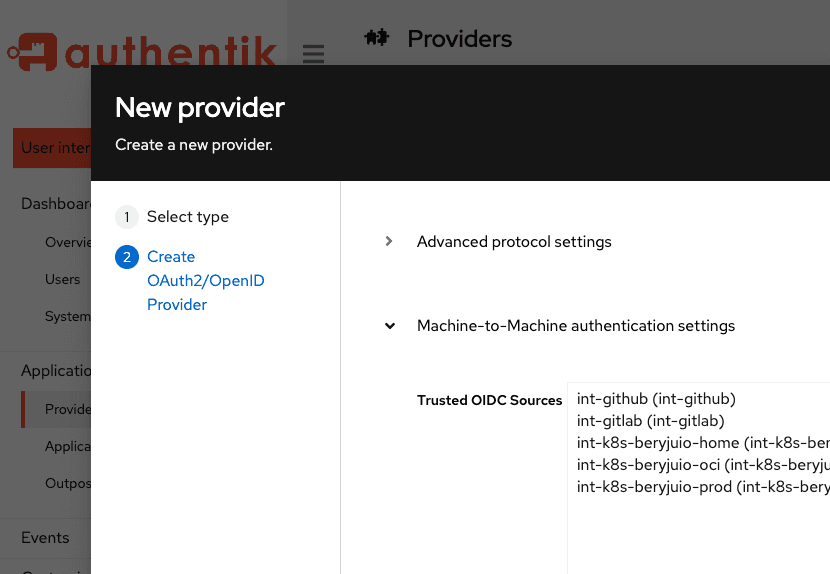Click the Providers puzzle-piece icon
Viewport: 830px width, 574px height.
376,39
